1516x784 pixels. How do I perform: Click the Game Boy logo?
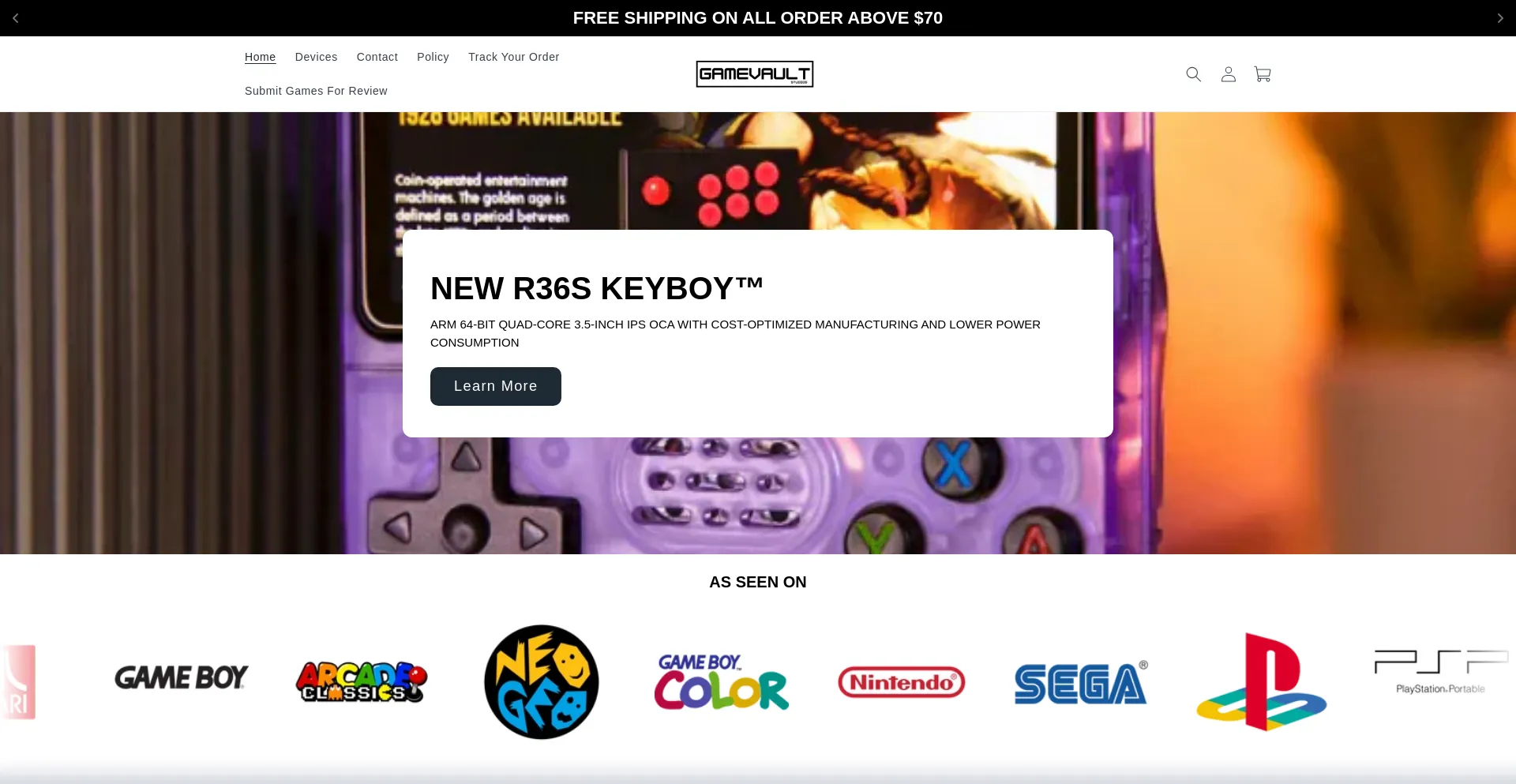click(x=182, y=677)
